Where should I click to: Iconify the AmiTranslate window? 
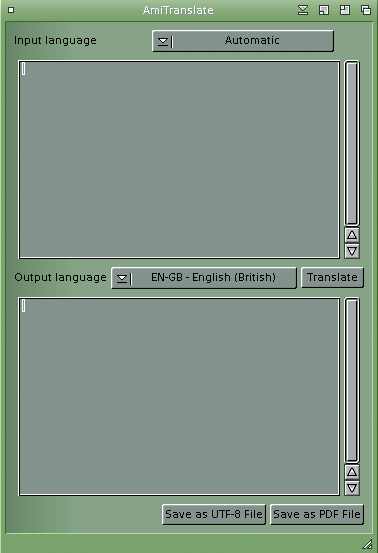tap(303, 10)
